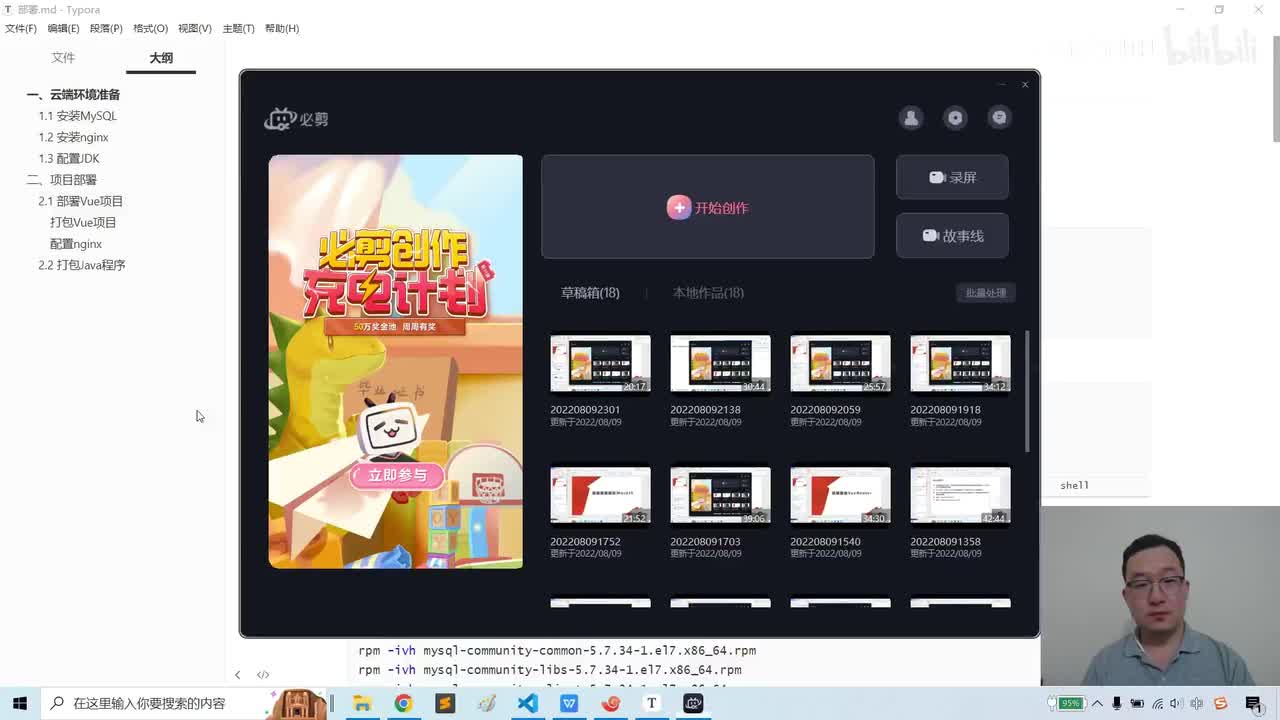1280x720 pixels.
Task: Show hidden system tray icons
Action: coord(1097,703)
